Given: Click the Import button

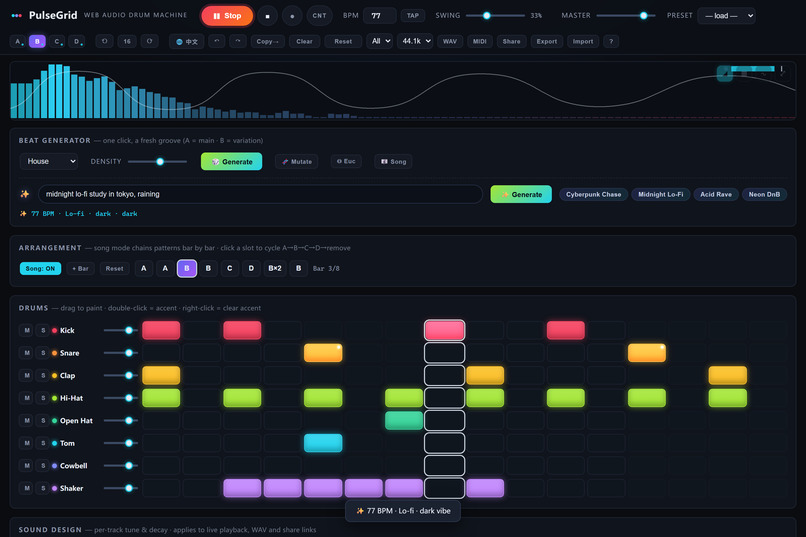Looking at the screenshot, I should pyautogui.click(x=583, y=42).
